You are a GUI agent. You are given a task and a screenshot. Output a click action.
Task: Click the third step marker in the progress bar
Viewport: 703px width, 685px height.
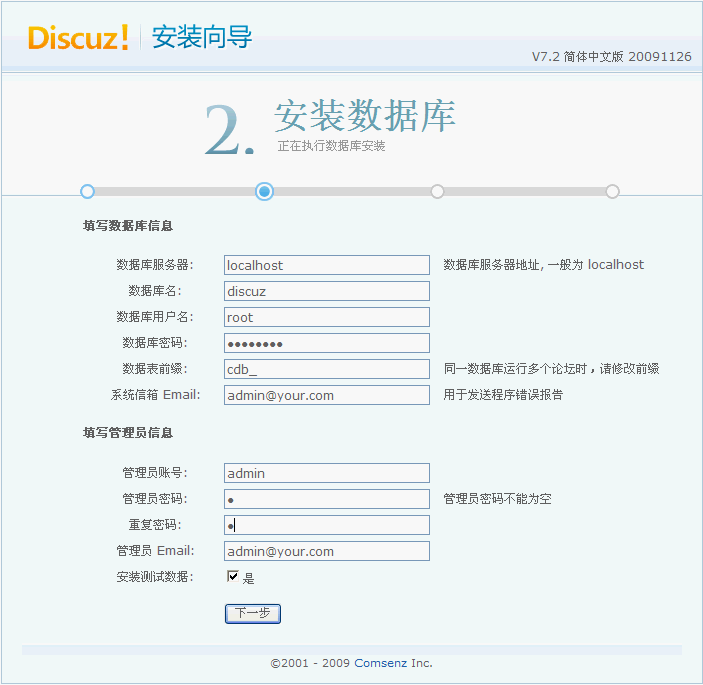[x=437, y=191]
